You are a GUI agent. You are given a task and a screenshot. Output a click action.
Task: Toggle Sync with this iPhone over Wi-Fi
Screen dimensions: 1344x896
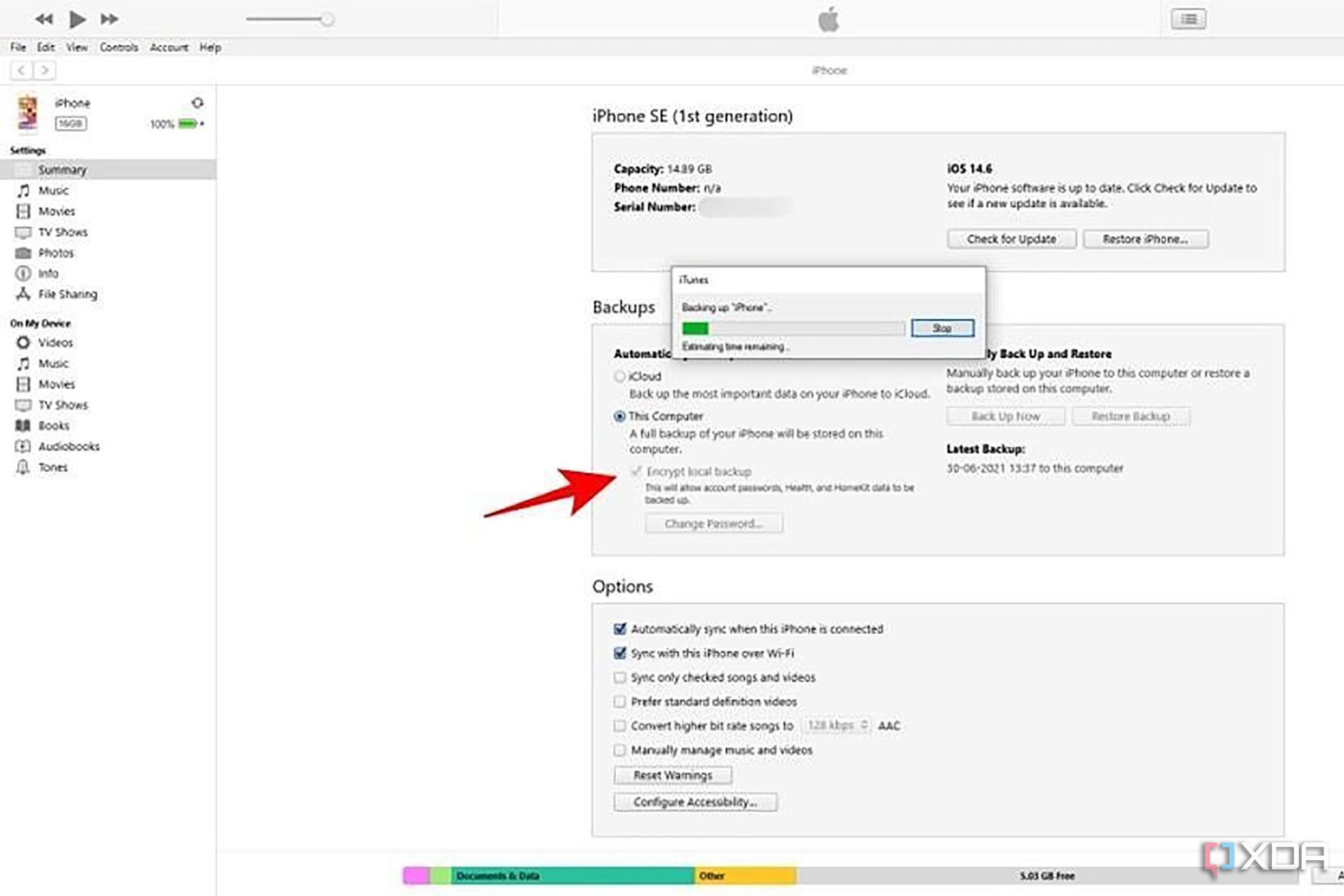(x=620, y=653)
